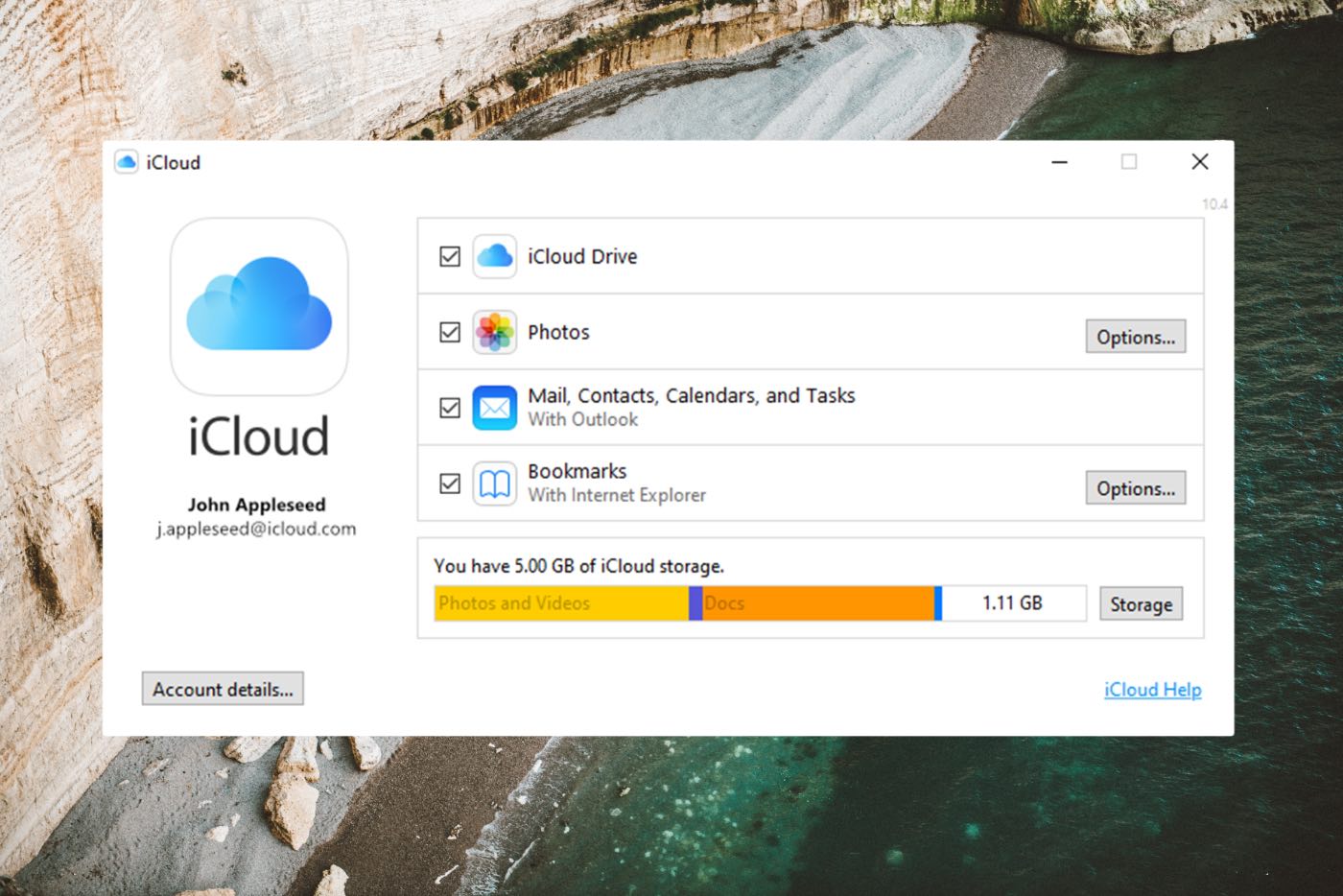The width and height of the screenshot is (1343, 896).
Task: Click the j.appleseed@icloud.com email address
Action: coord(257,529)
